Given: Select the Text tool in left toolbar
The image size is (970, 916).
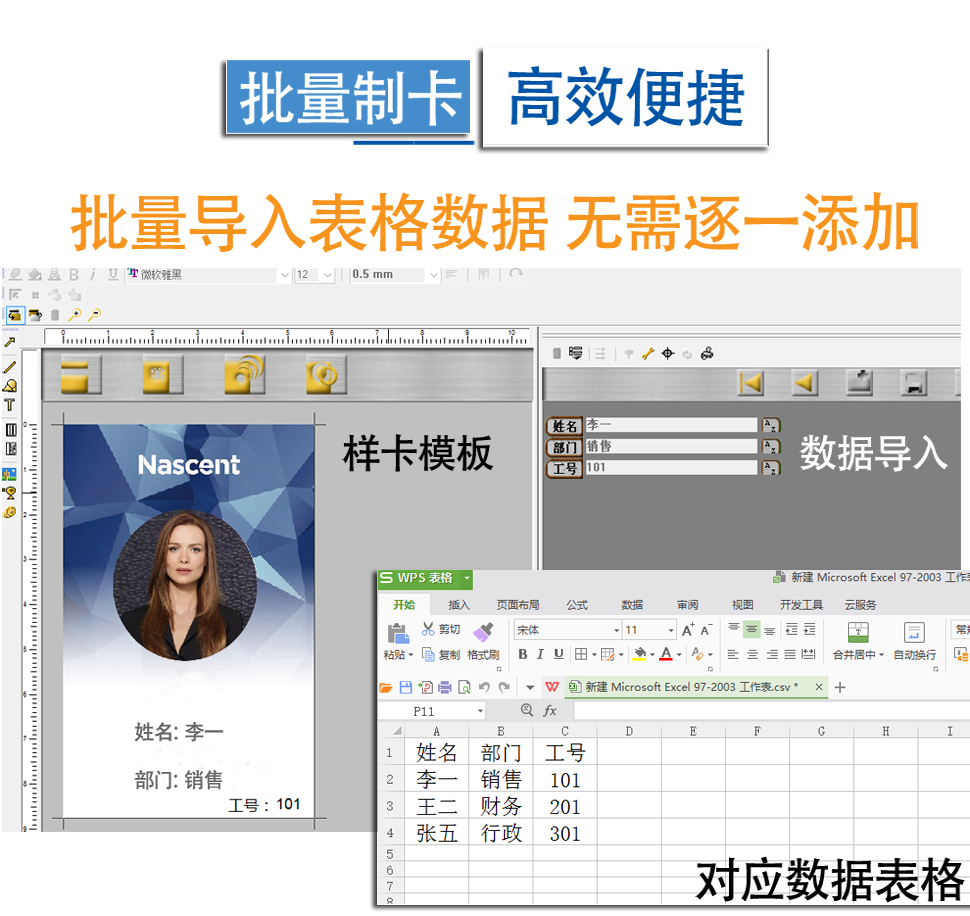Looking at the screenshot, I should (x=10, y=405).
